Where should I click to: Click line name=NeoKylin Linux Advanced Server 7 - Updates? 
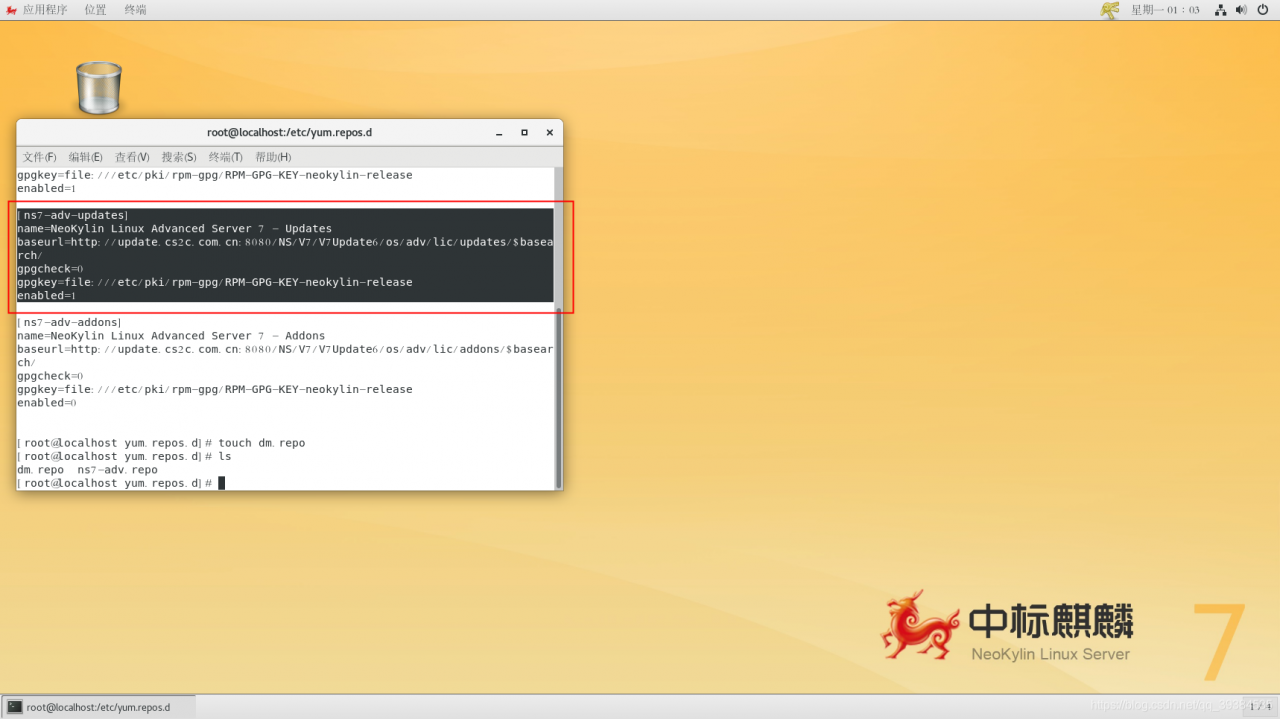click(174, 228)
